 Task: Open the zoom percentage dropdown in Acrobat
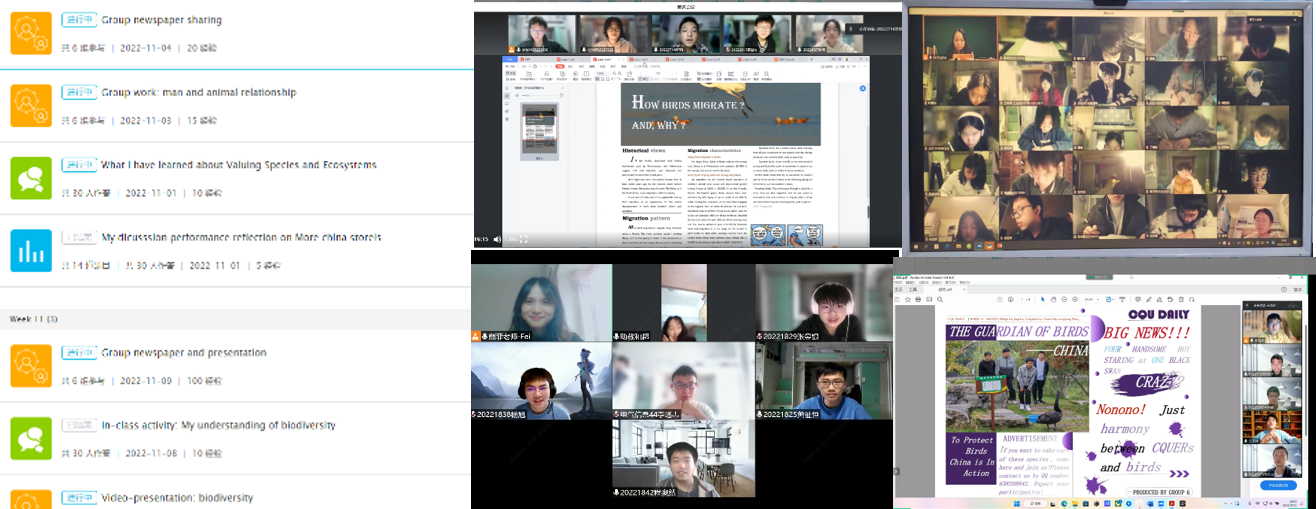coord(1092,299)
